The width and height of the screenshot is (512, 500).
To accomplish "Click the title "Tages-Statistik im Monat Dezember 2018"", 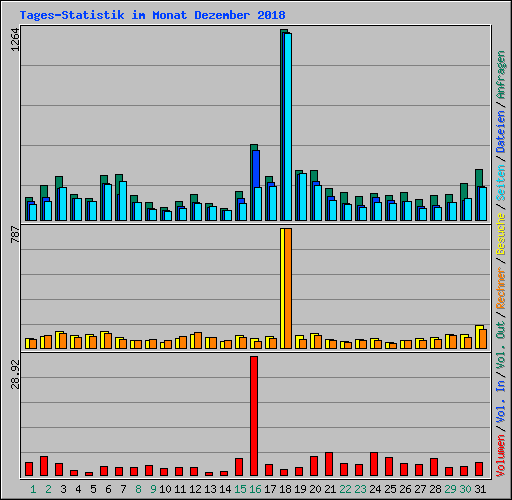I will click(152, 15).
